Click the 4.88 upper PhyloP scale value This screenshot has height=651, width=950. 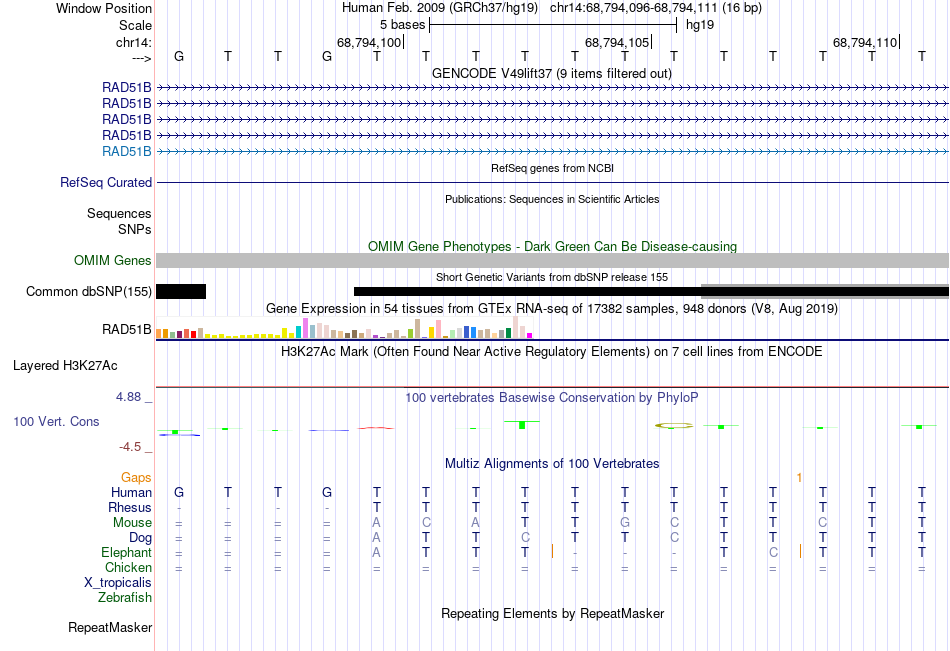click(128, 397)
